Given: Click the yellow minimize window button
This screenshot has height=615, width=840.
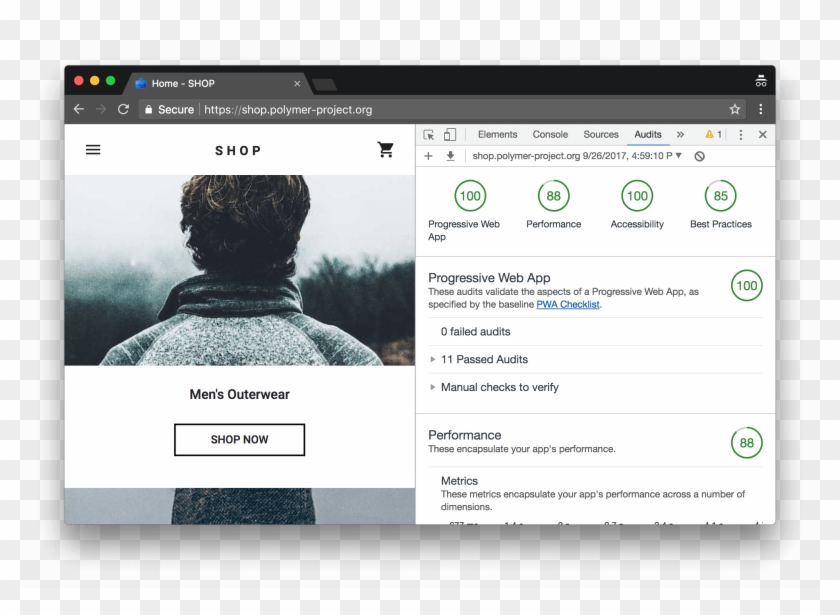Looking at the screenshot, I should tap(95, 80).
